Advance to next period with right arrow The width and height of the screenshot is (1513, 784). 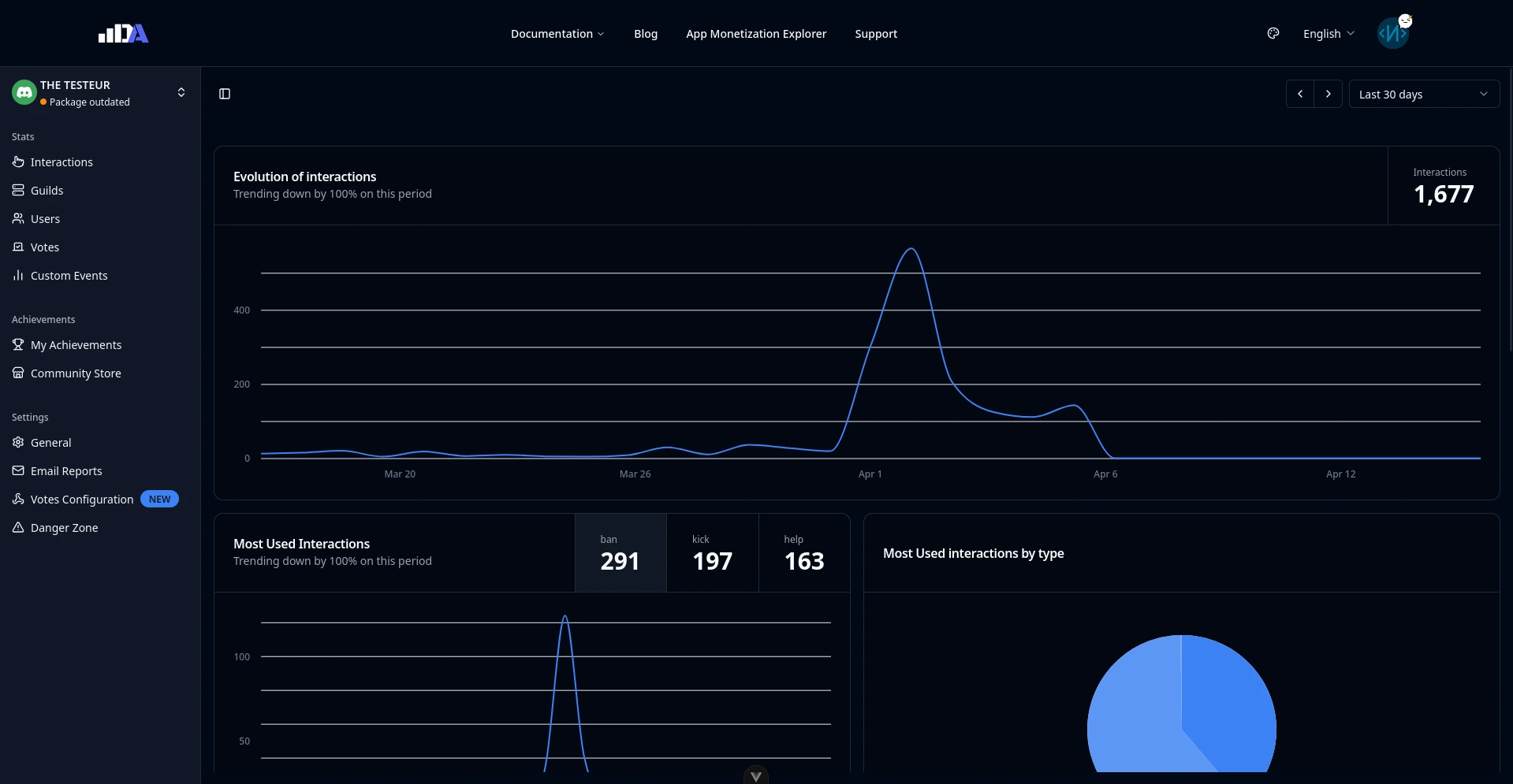pyautogui.click(x=1329, y=94)
